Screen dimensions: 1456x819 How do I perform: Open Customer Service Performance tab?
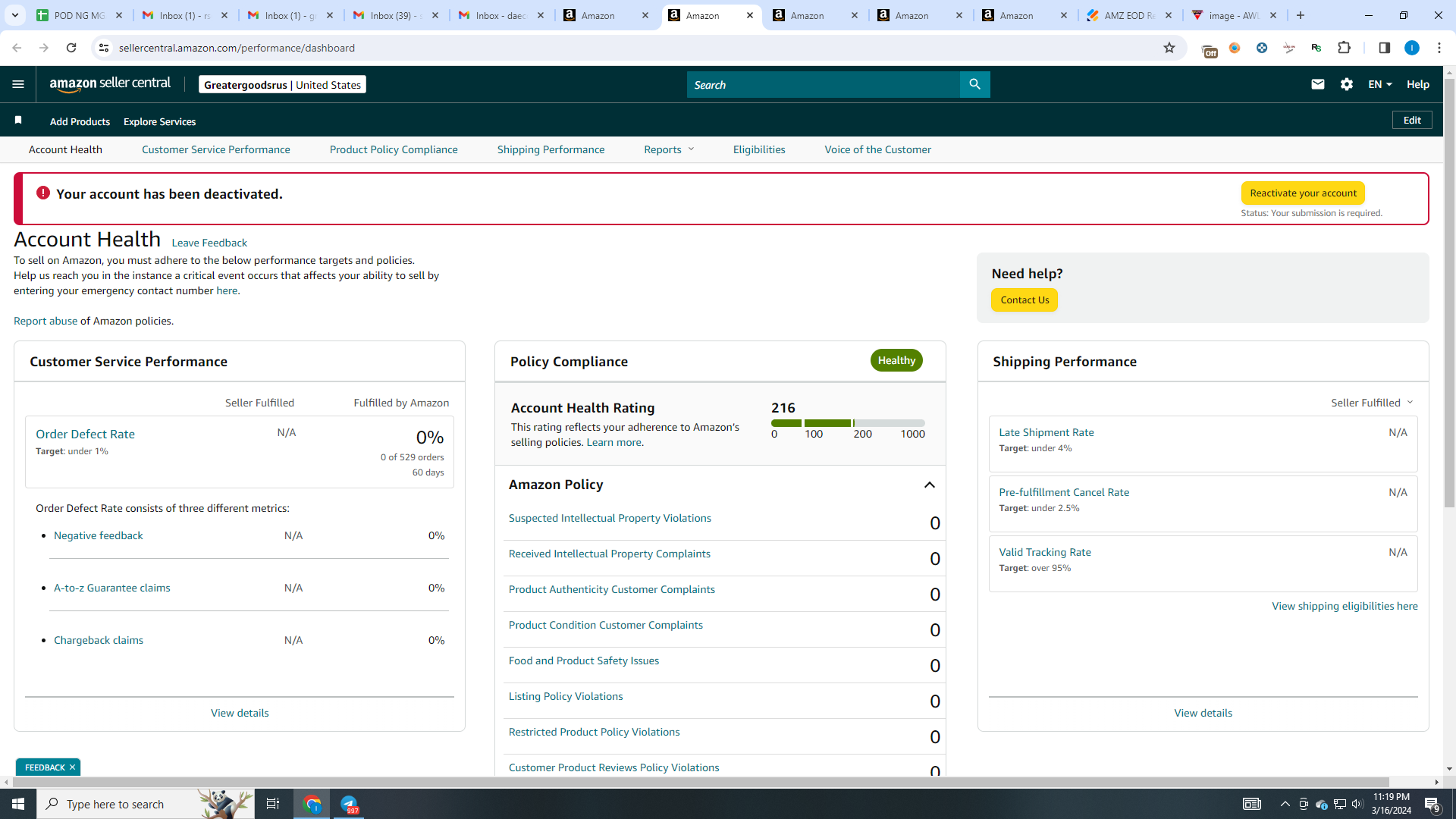[216, 149]
